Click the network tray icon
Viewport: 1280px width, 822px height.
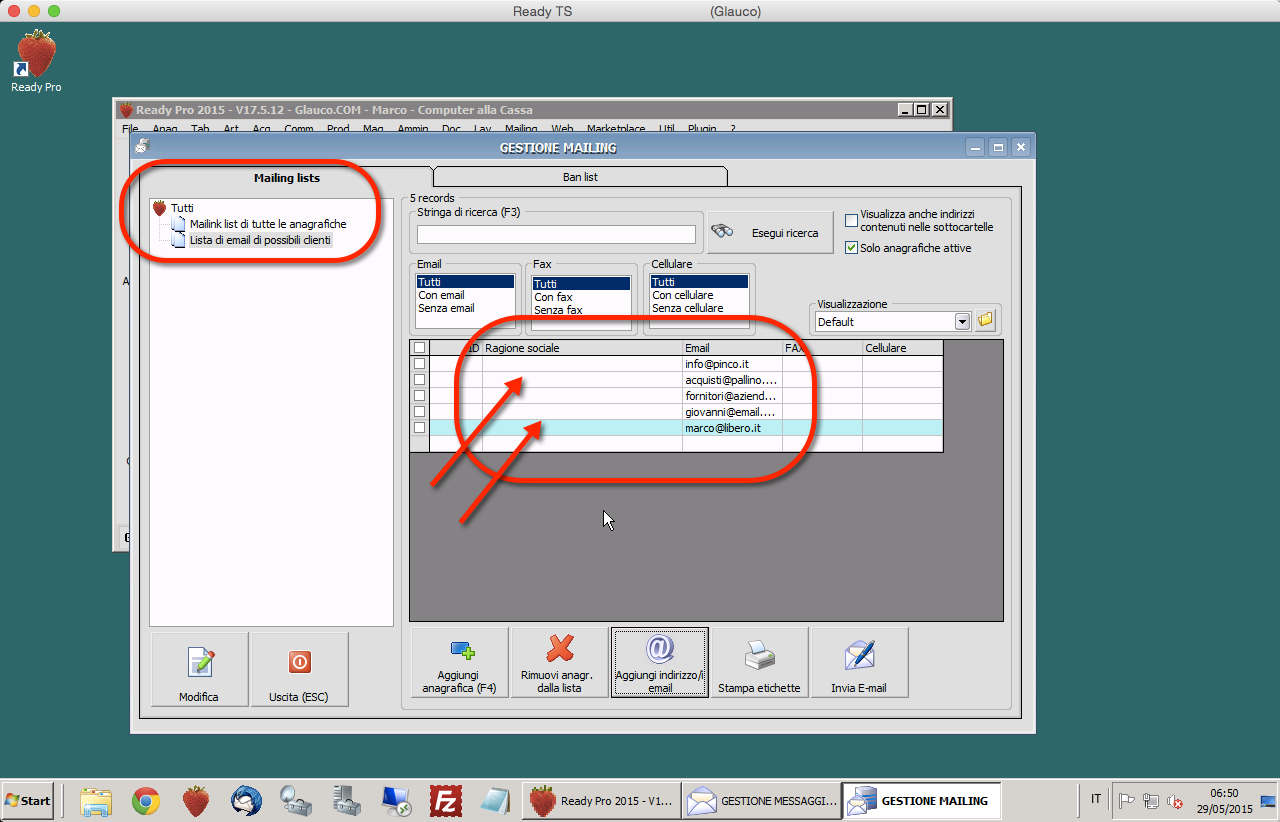click(1150, 800)
